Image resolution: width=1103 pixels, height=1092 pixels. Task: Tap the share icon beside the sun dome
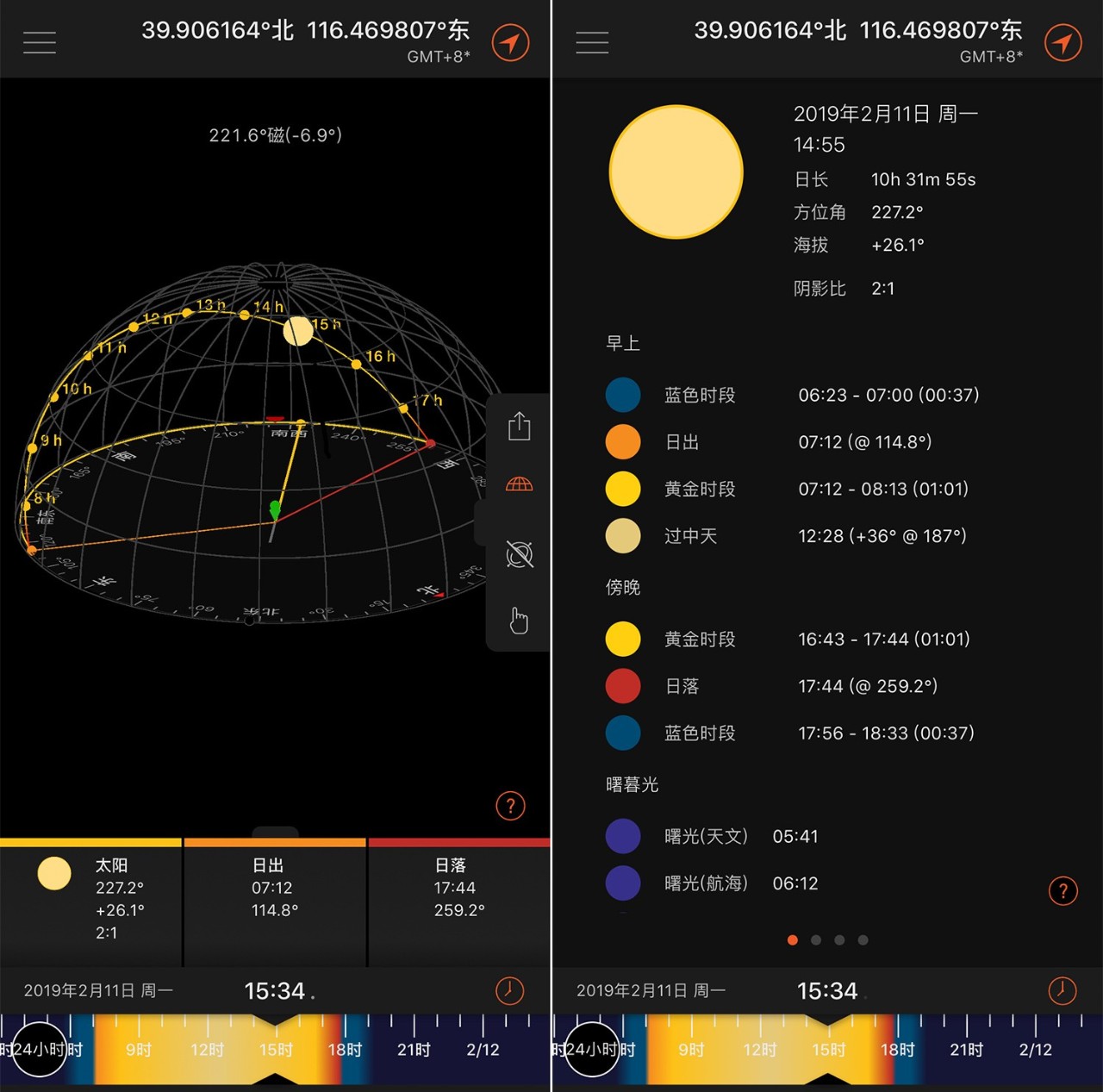pos(519,426)
